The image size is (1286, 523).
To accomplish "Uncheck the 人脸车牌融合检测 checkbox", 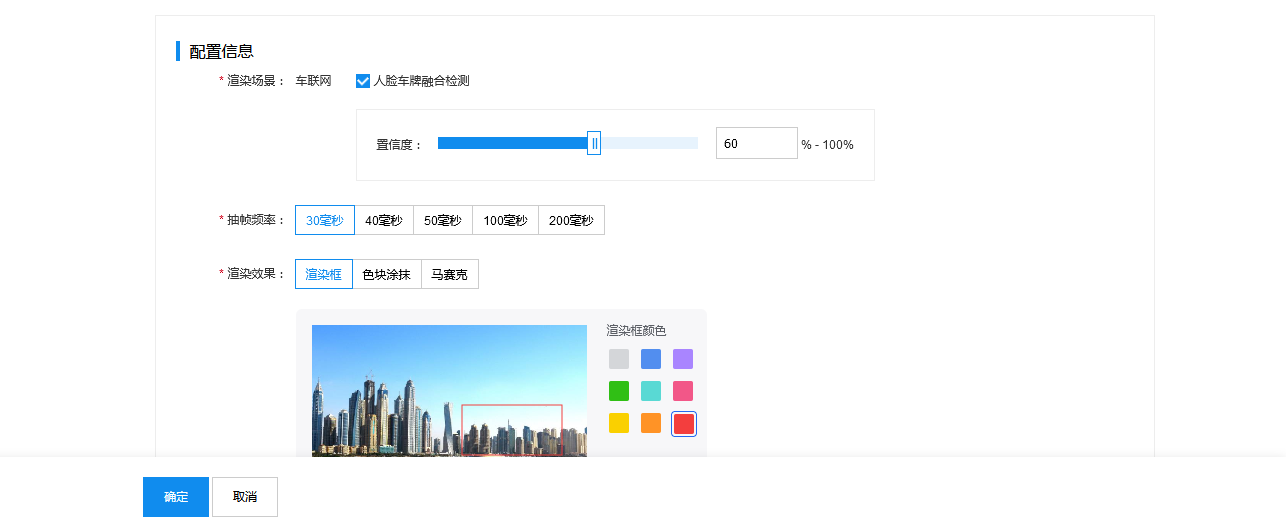I will [363, 81].
